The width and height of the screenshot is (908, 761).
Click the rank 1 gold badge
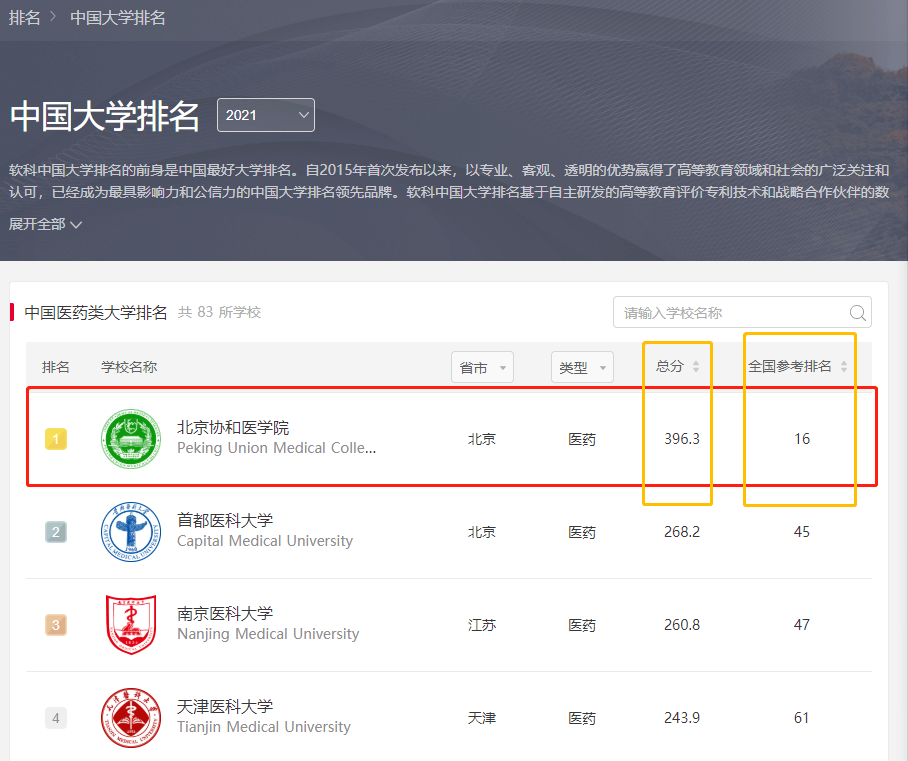coord(56,439)
